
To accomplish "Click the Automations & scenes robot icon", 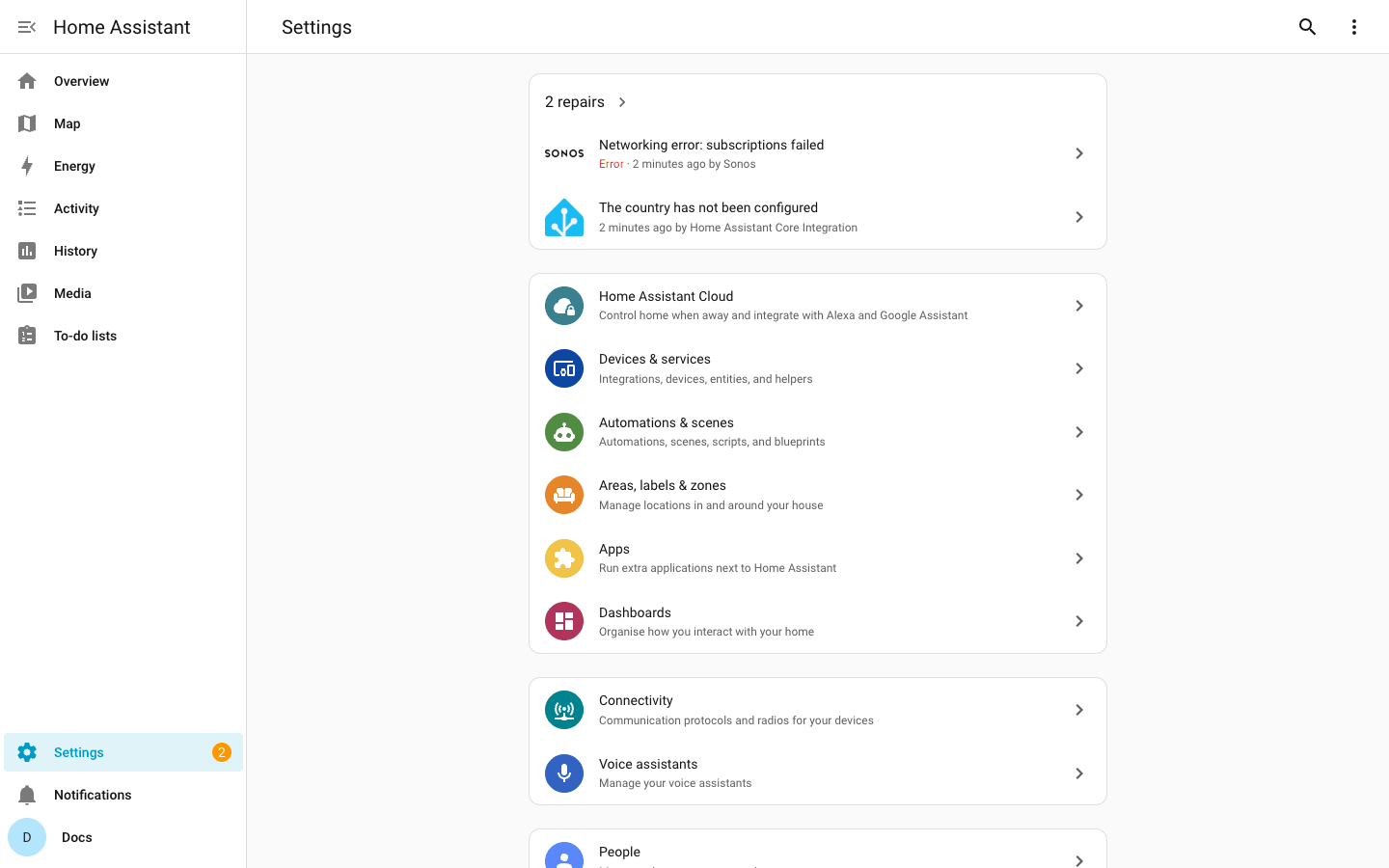I will tap(564, 432).
